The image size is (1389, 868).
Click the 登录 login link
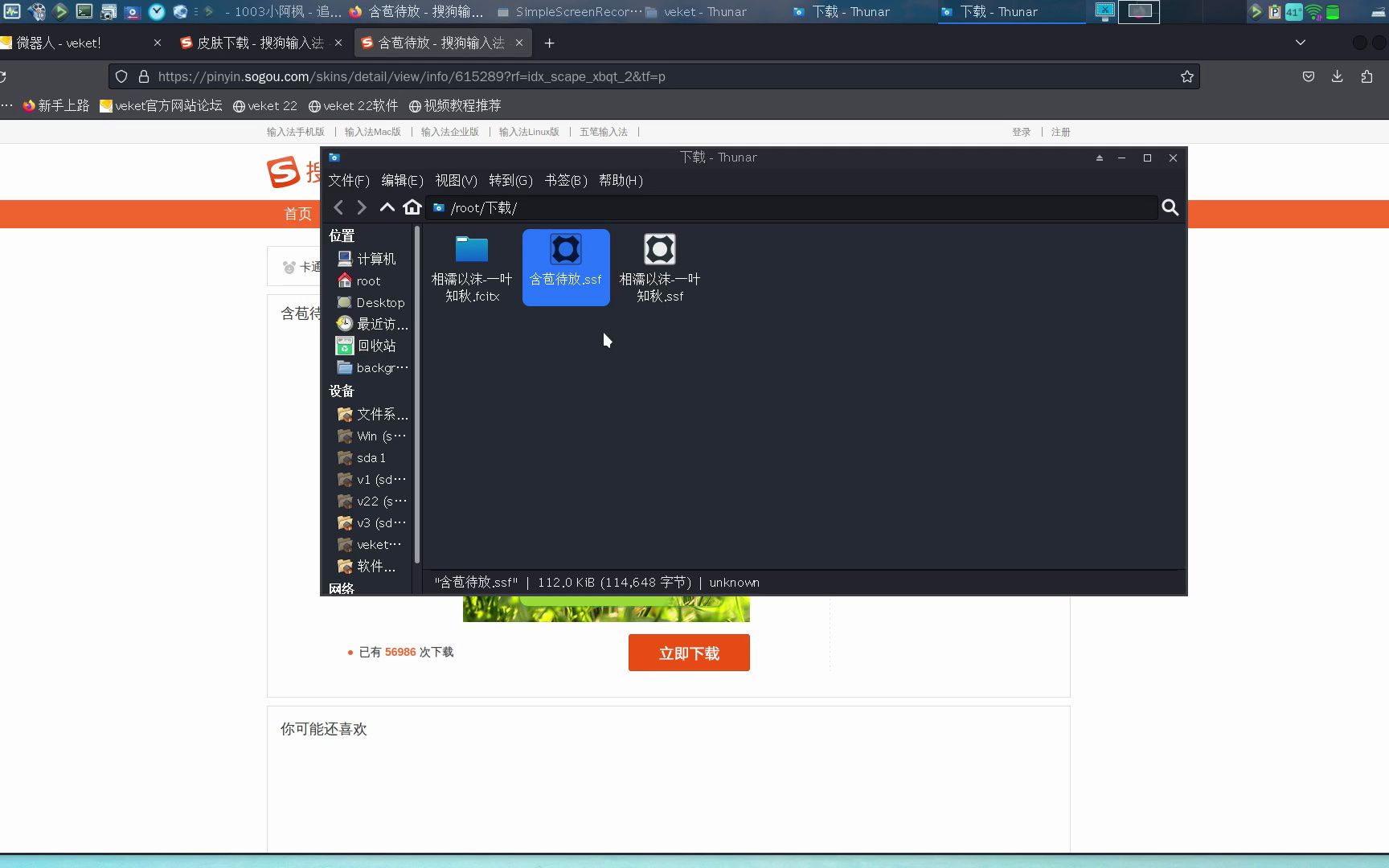point(1021,132)
